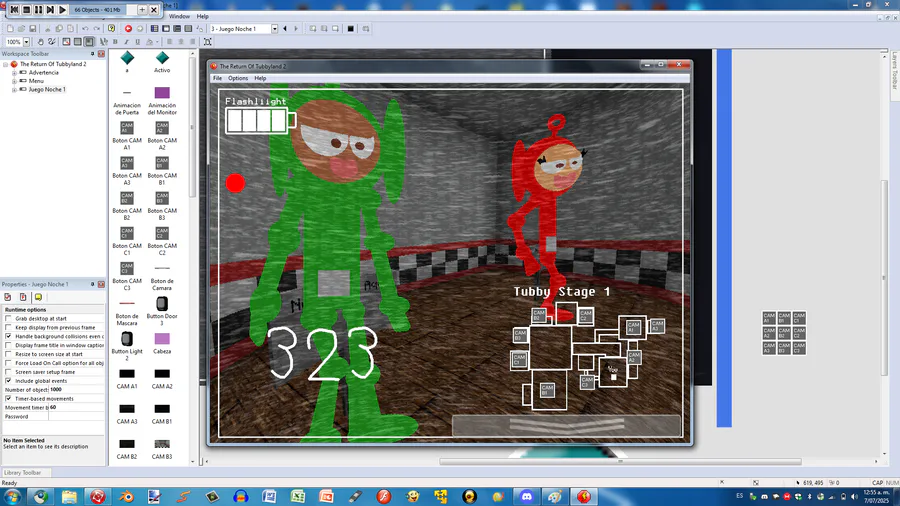Click the Number of objects value field
The width and height of the screenshot is (900, 506).
[x=77, y=390]
